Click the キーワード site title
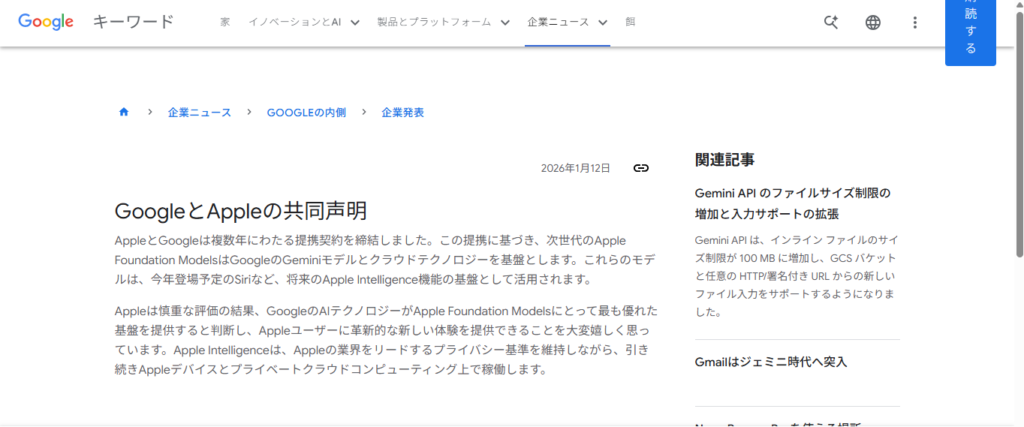This screenshot has height=427, width=1024. [x=133, y=22]
